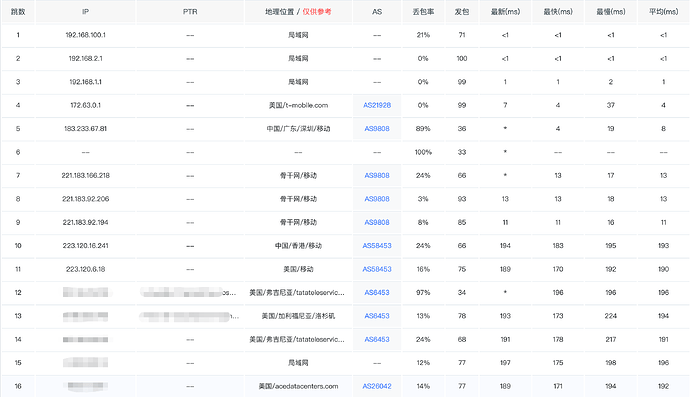Click the location 美国/acedatacenters.com
The image size is (690, 397).
coord(298,386)
